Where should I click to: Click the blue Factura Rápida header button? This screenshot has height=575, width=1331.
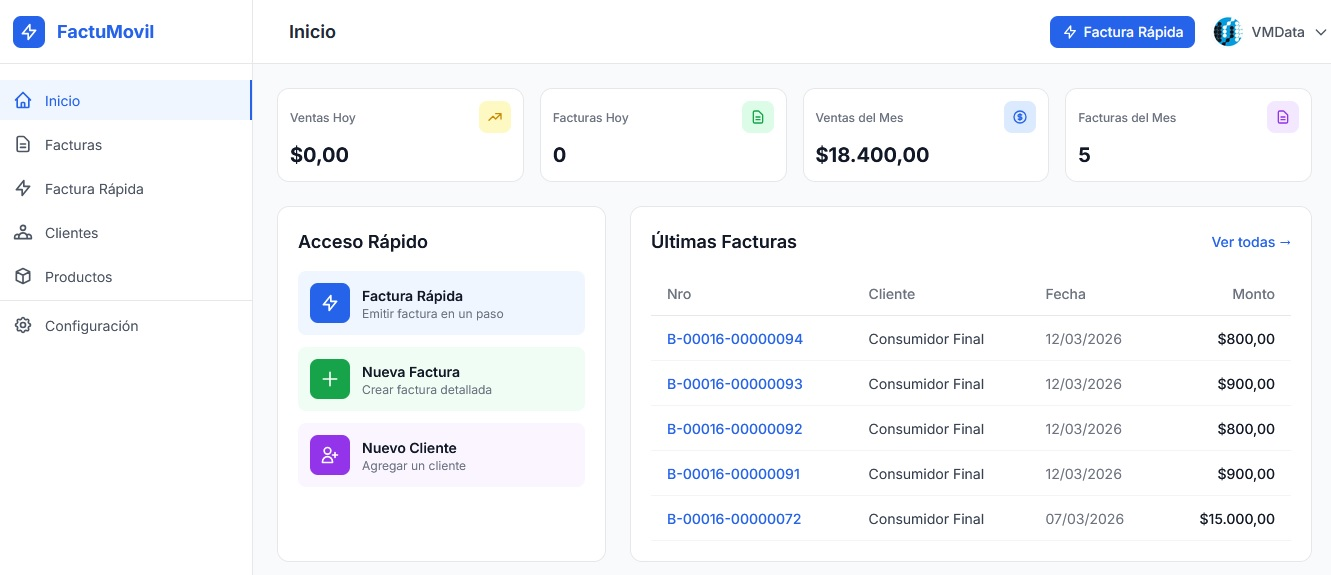click(x=1122, y=32)
